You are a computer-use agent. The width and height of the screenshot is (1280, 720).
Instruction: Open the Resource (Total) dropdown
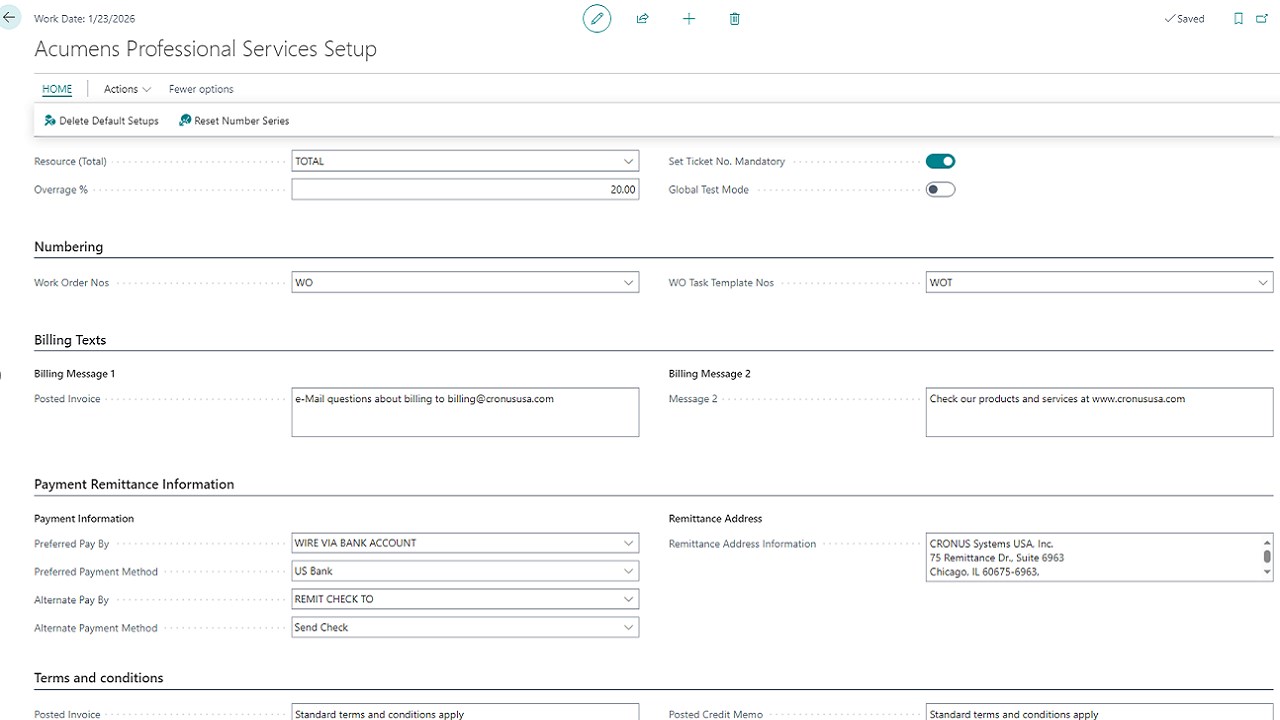coord(628,160)
